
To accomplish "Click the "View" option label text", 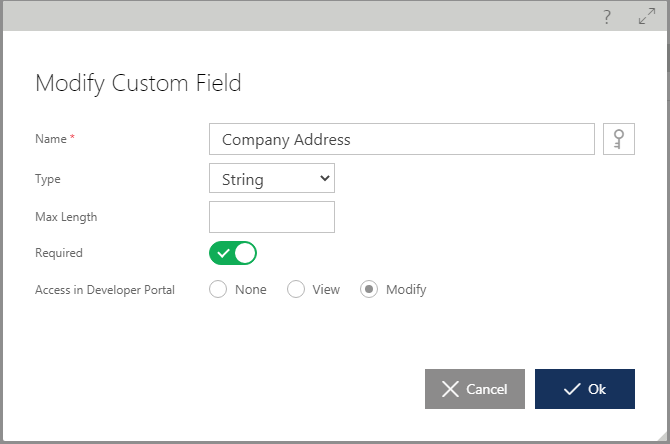I will click(326, 289).
